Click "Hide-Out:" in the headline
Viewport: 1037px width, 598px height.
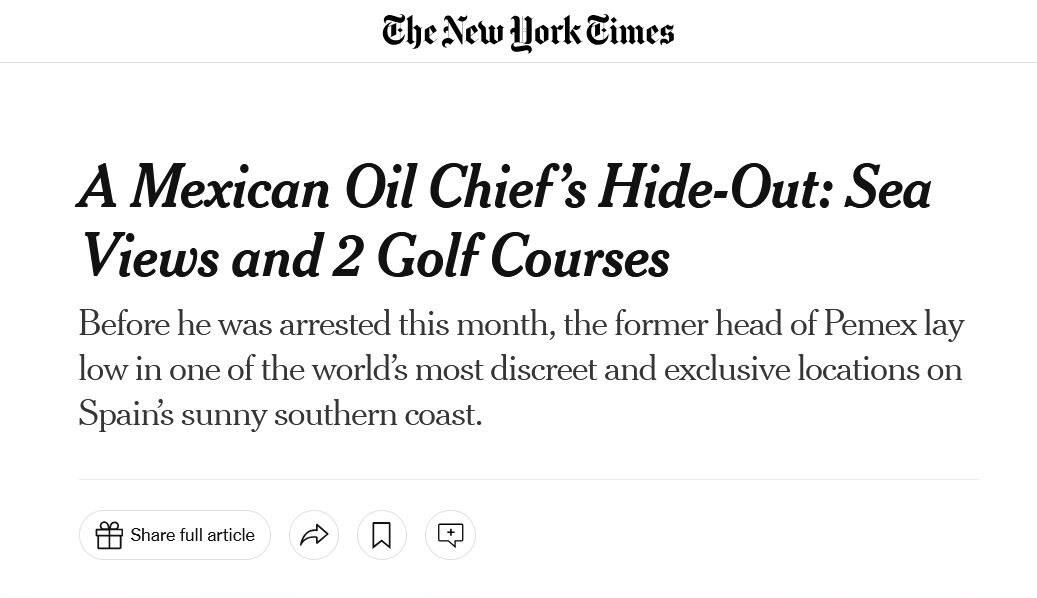point(714,188)
